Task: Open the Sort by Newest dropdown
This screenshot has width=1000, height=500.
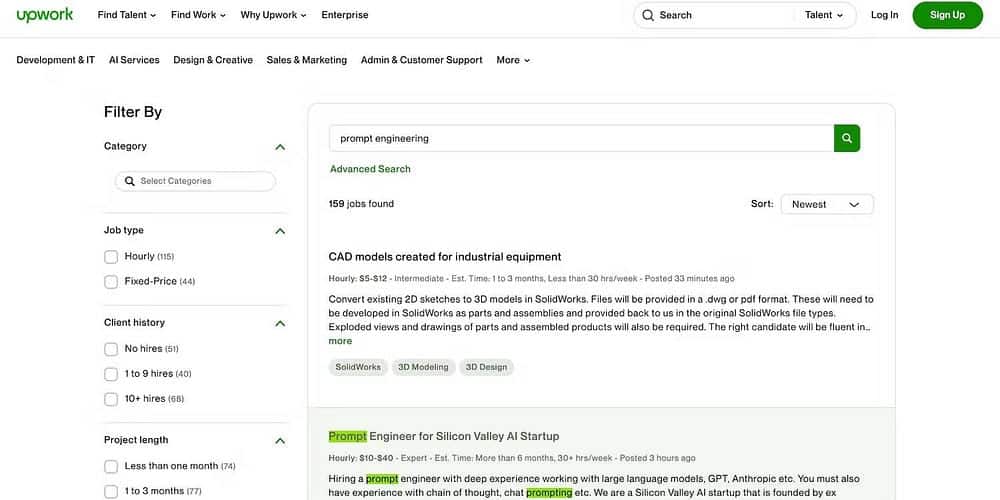Action: coord(826,204)
